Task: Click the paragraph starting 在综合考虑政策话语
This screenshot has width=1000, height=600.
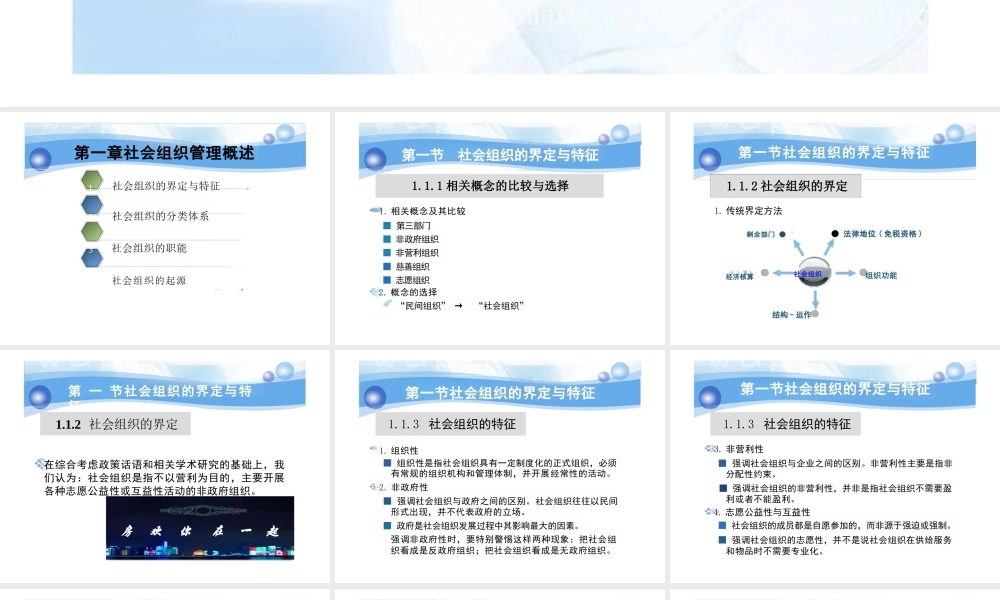Action: click(x=164, y=478)
